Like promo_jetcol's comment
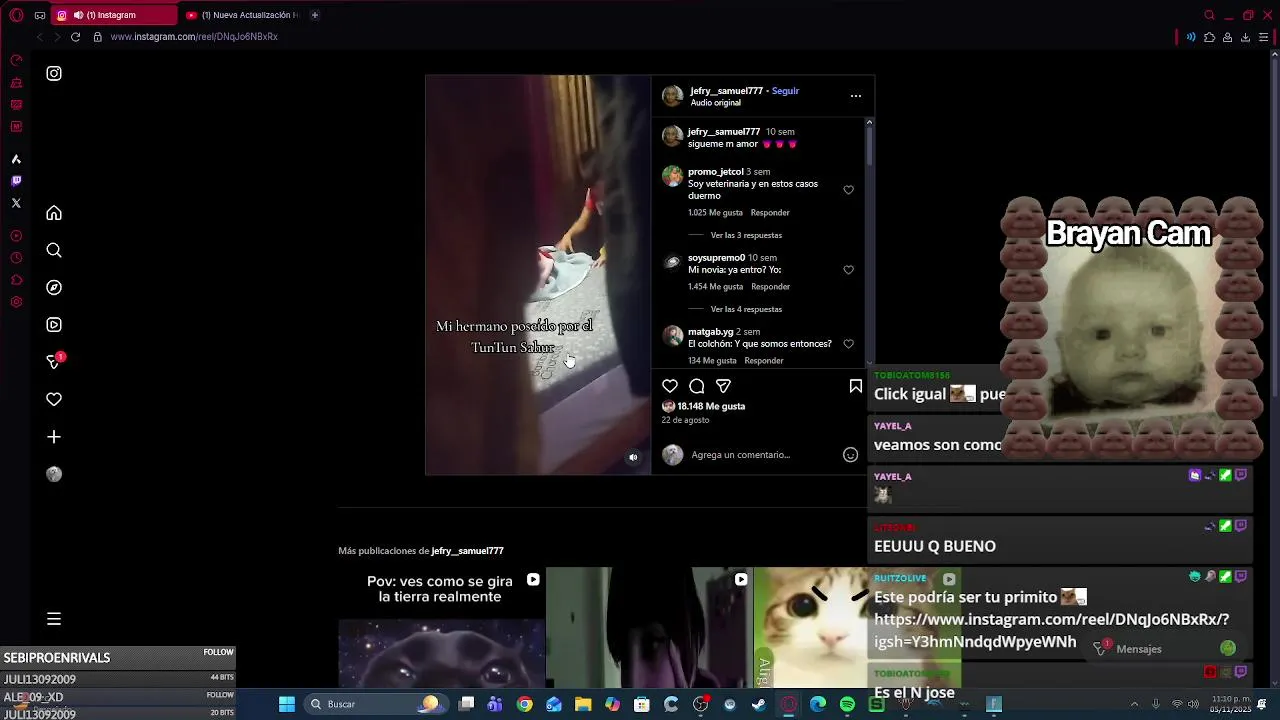The height and width of the screenshot is (720, 1280). (848, 190)
